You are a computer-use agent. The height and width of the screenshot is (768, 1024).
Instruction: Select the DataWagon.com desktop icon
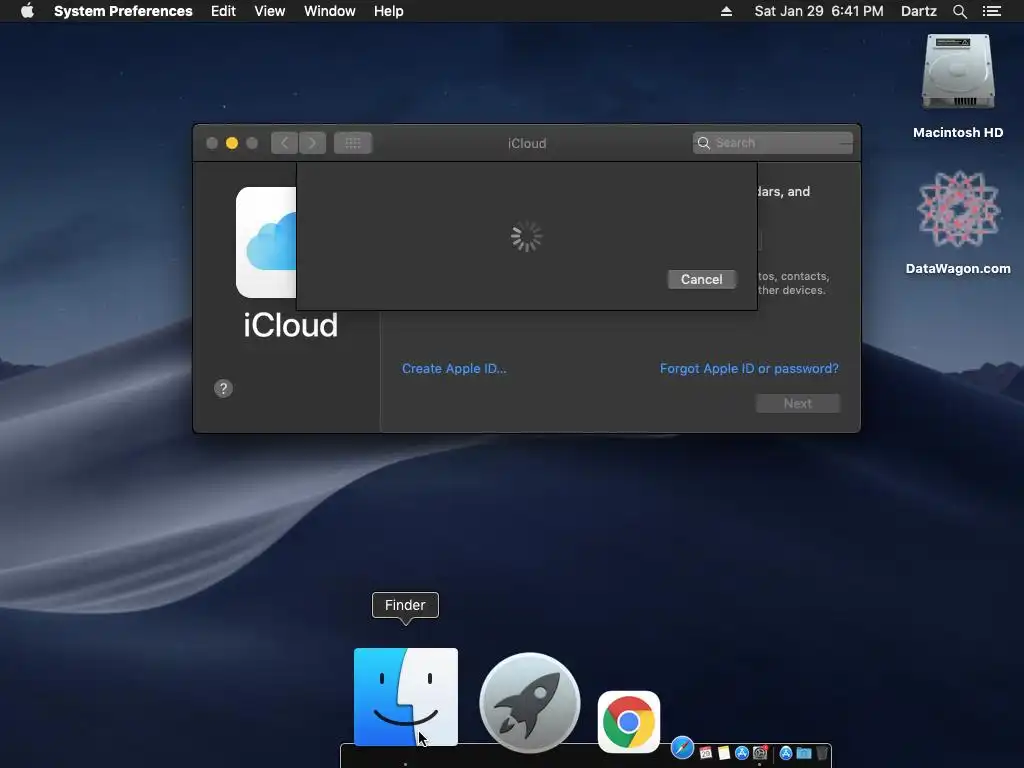(958, 222)
